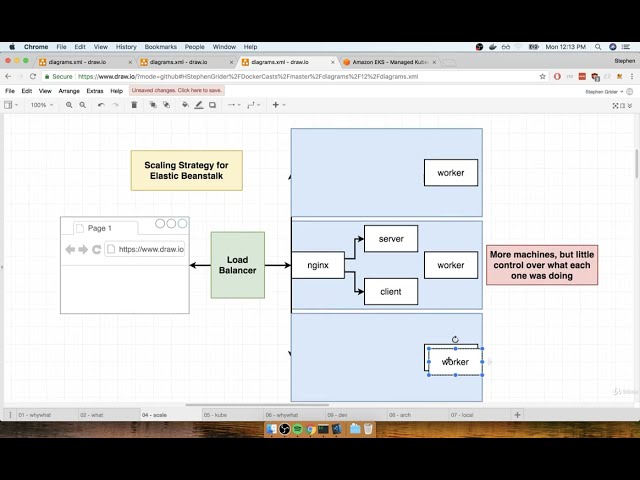The image size is (640, 480).
Task: Open Spotify from the dock
Action: [298, 429]
